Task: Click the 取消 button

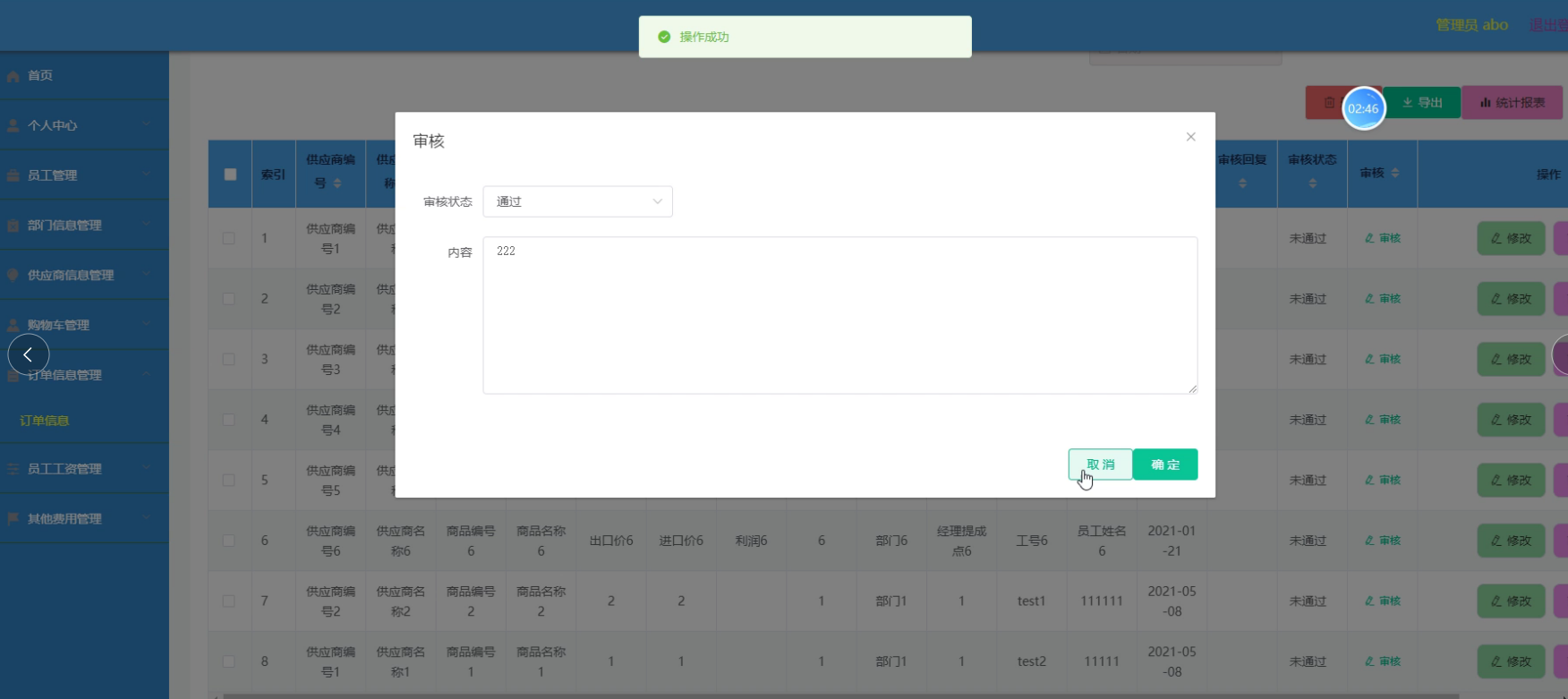Action: tap(1100, 465)
